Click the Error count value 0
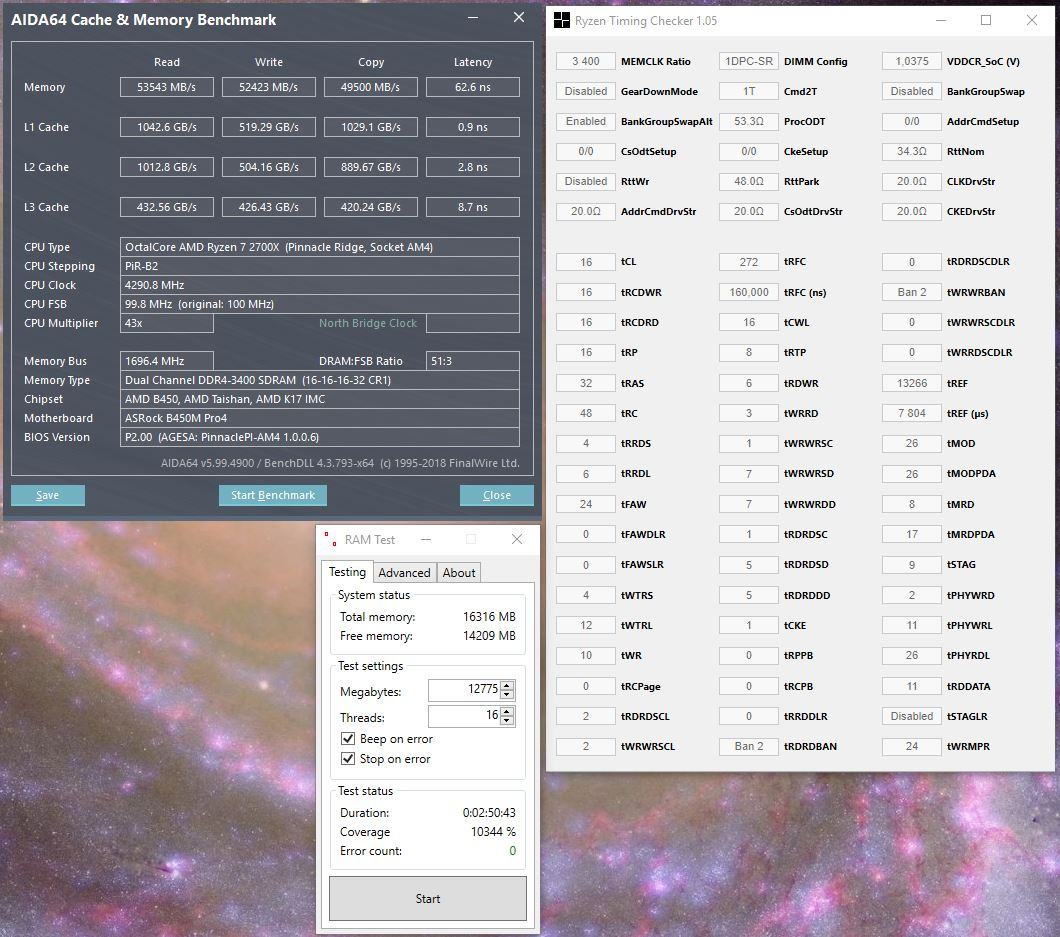The width and height of the screenshot is (1060, 937). coord(512,850)
